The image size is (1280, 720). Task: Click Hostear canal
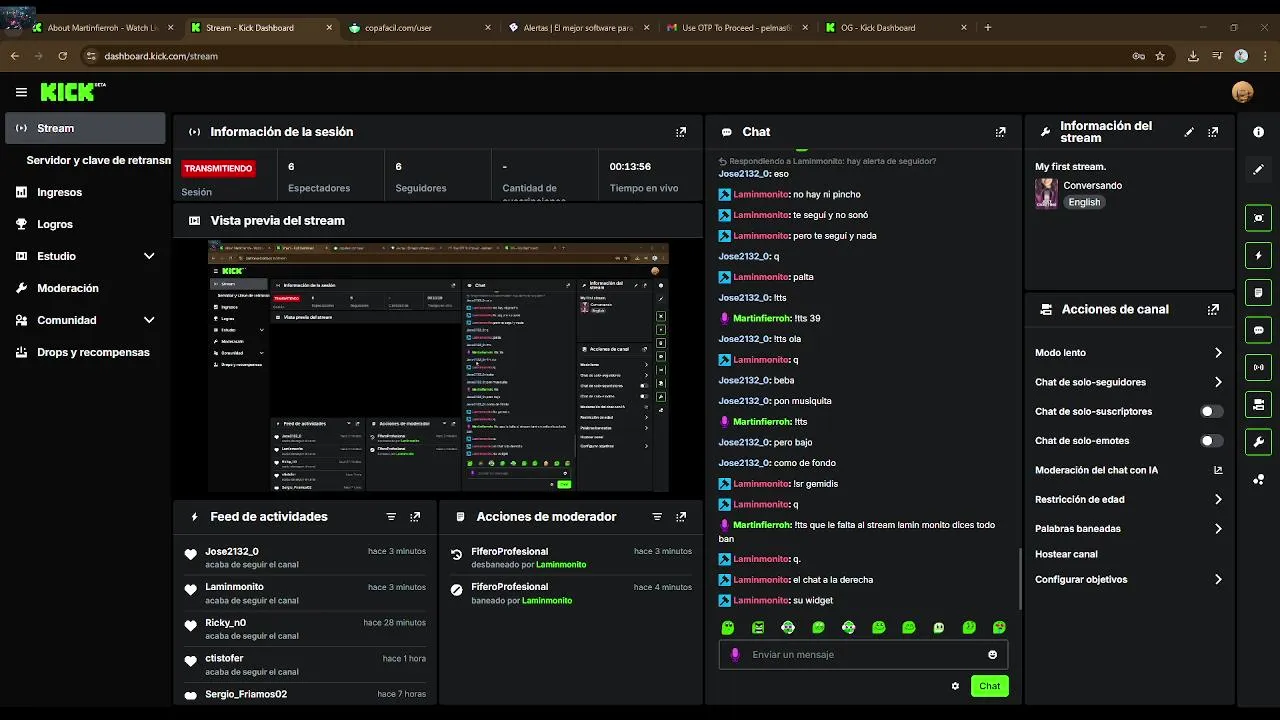(x=1066, y=554)
